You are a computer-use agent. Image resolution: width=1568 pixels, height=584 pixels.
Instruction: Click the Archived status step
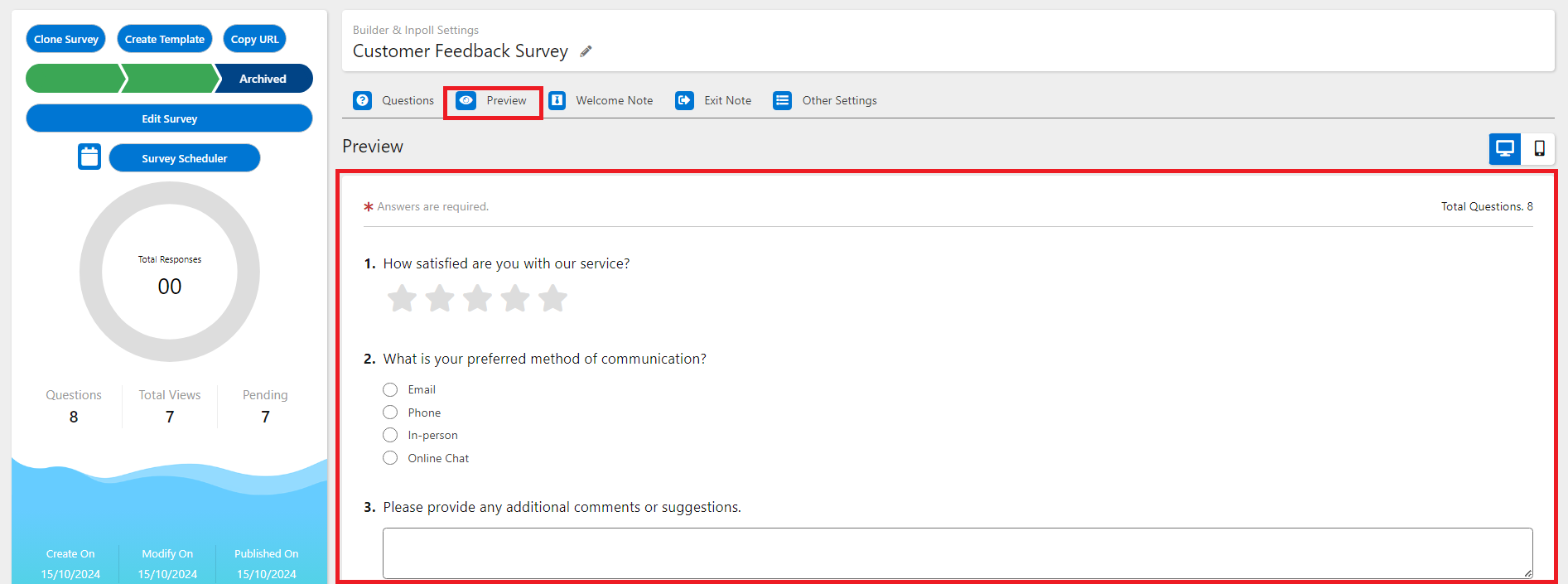coord(263,79)
